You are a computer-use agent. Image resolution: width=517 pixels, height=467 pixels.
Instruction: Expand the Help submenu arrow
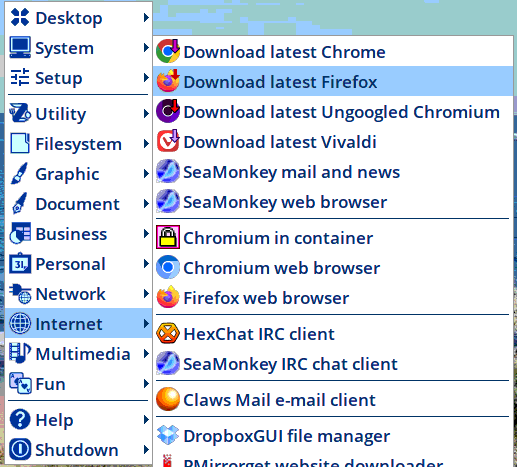[x=146, y=419]
